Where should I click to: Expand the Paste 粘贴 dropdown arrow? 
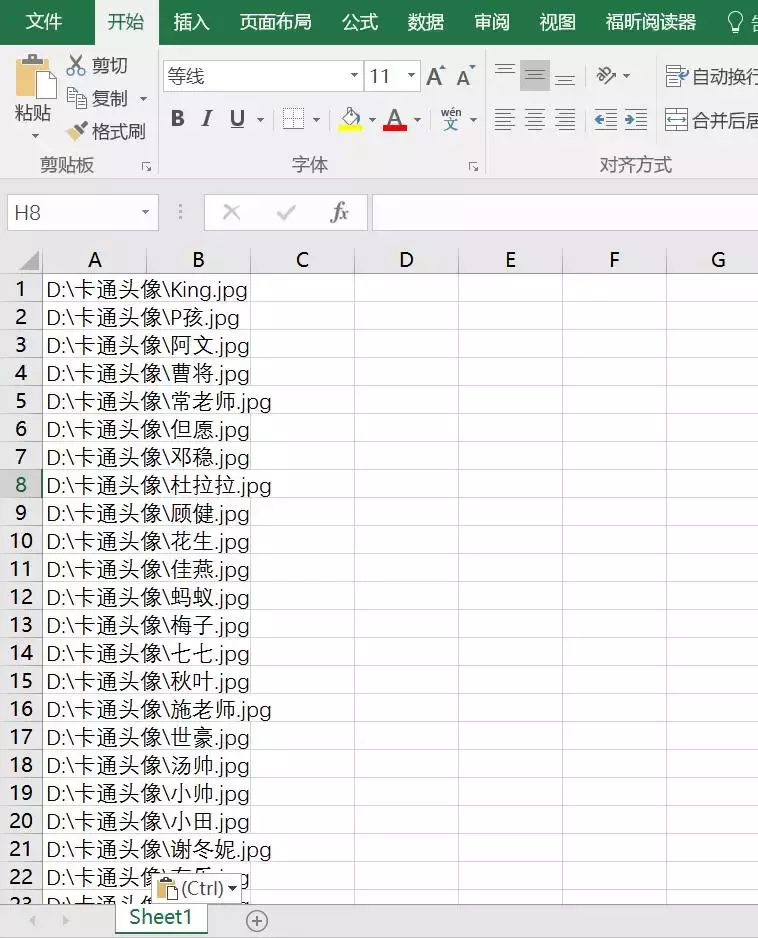click(x=35, y=136)
